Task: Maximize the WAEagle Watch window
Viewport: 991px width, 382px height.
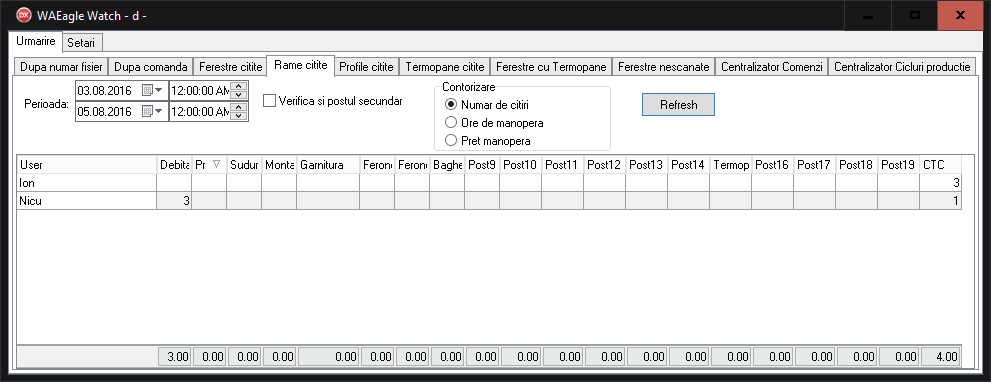Action: pos(915,15)
